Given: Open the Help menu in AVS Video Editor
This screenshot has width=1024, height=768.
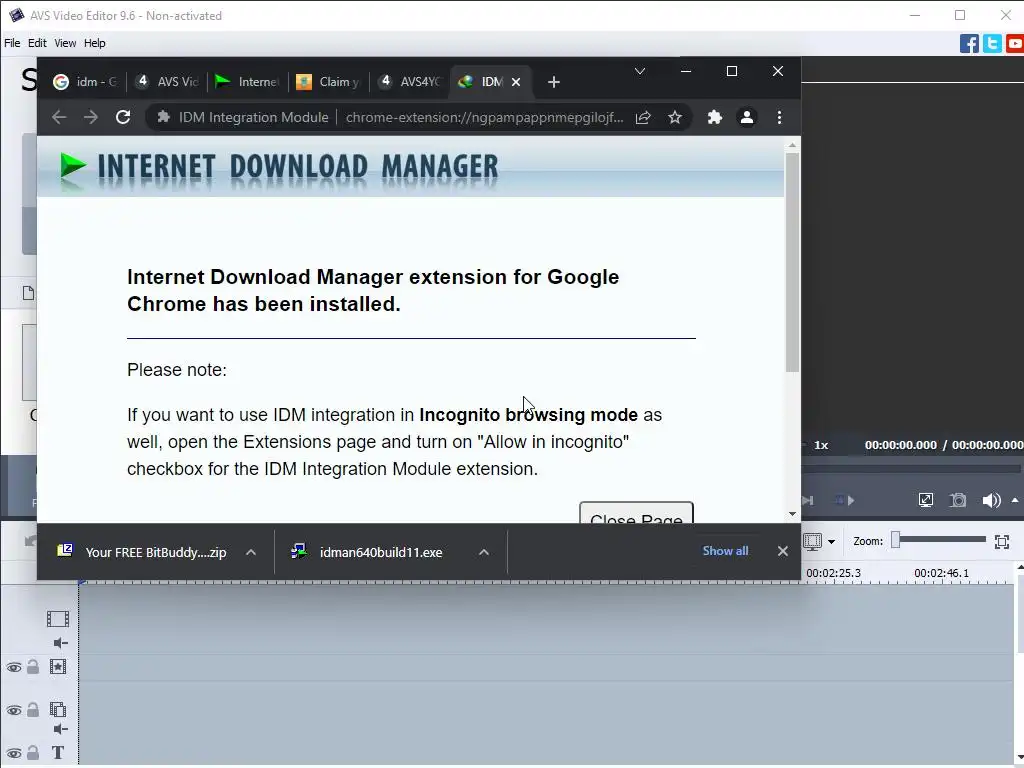Looking at the screenshot, I should click(95, 43).
